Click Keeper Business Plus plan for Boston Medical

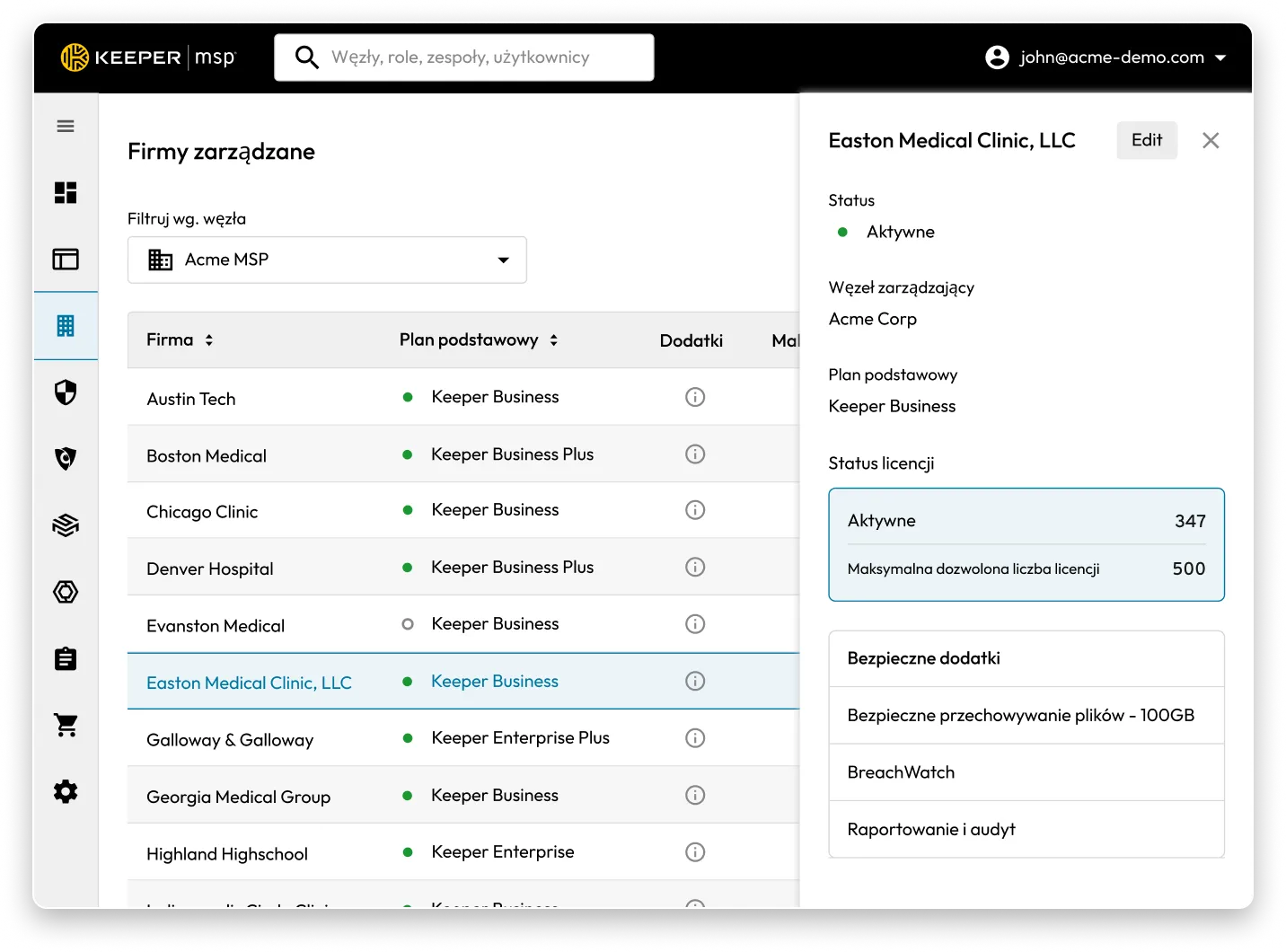[512, 454]
